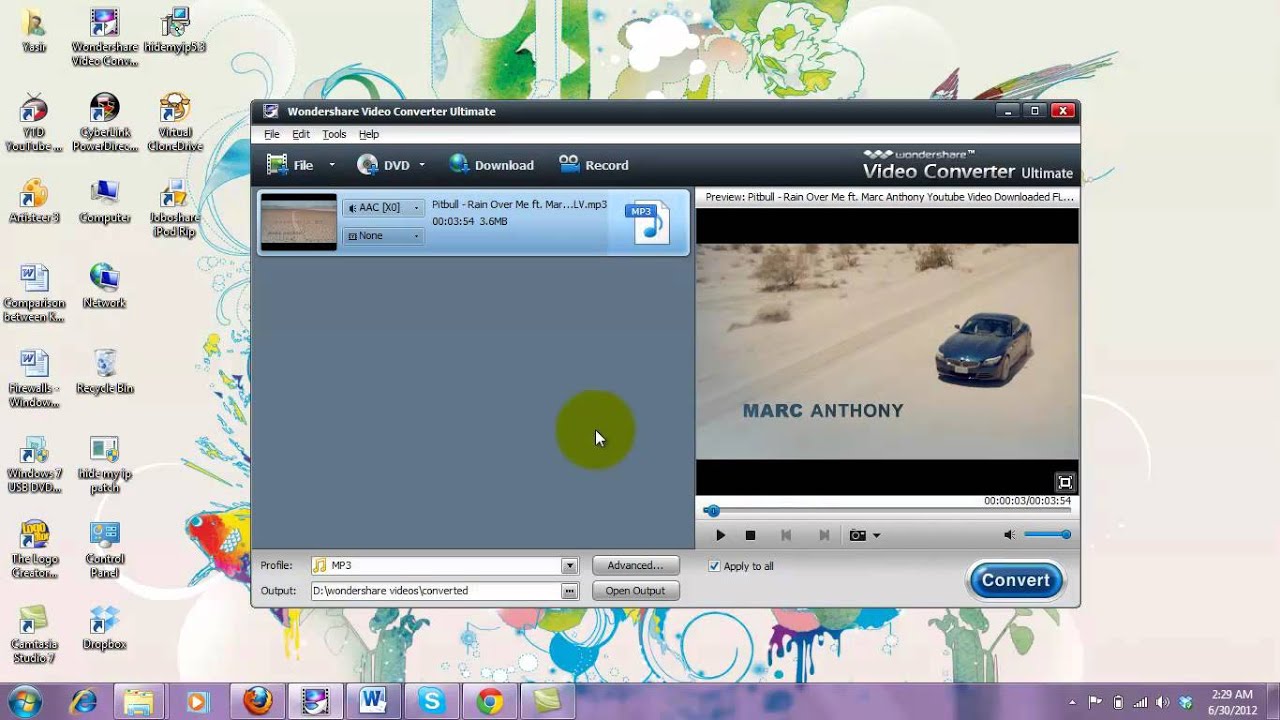Expand the snapshot options arrow
1280x720 pixels.
tap(876, 536)
